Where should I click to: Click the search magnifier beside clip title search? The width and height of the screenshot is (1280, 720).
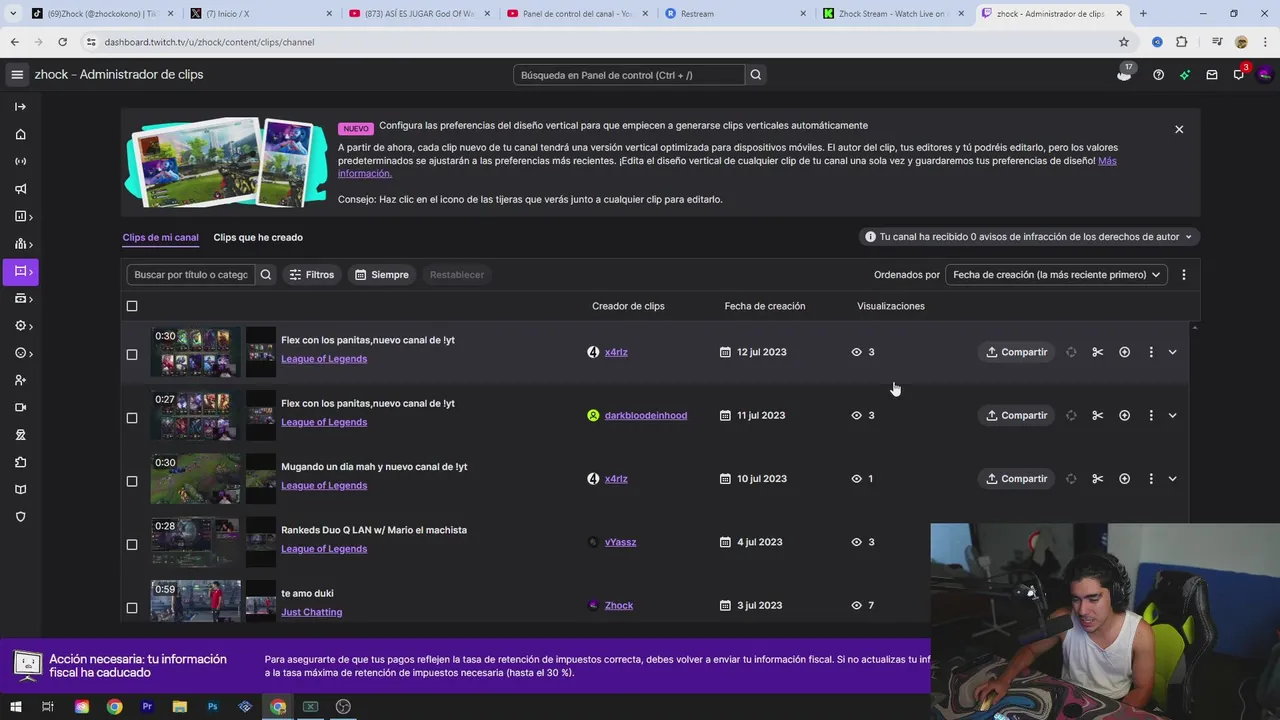(266, 275)
